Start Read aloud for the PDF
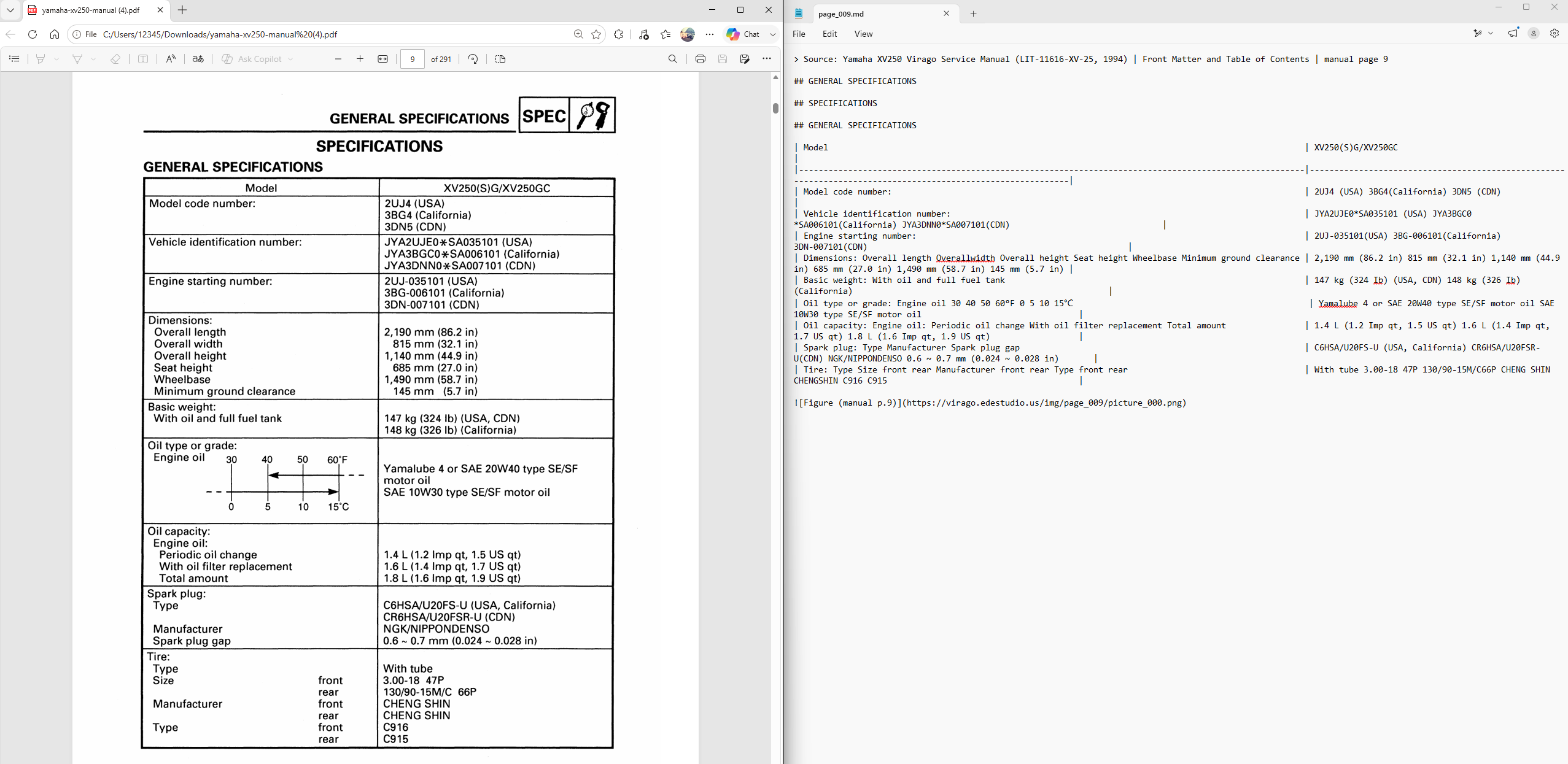 tap(171, 59)
